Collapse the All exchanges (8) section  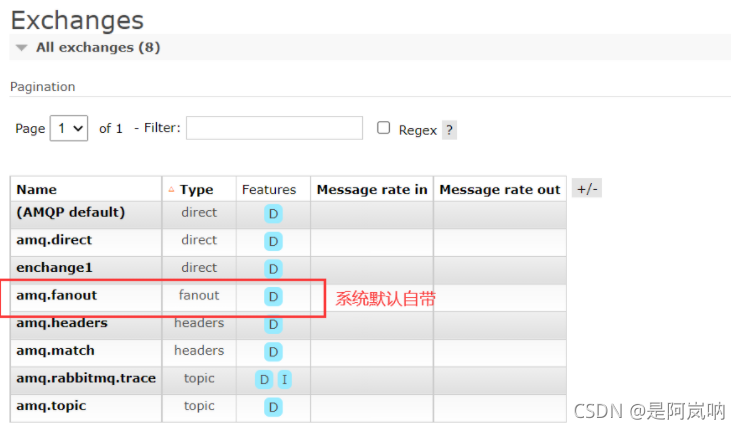click(98, 47)
